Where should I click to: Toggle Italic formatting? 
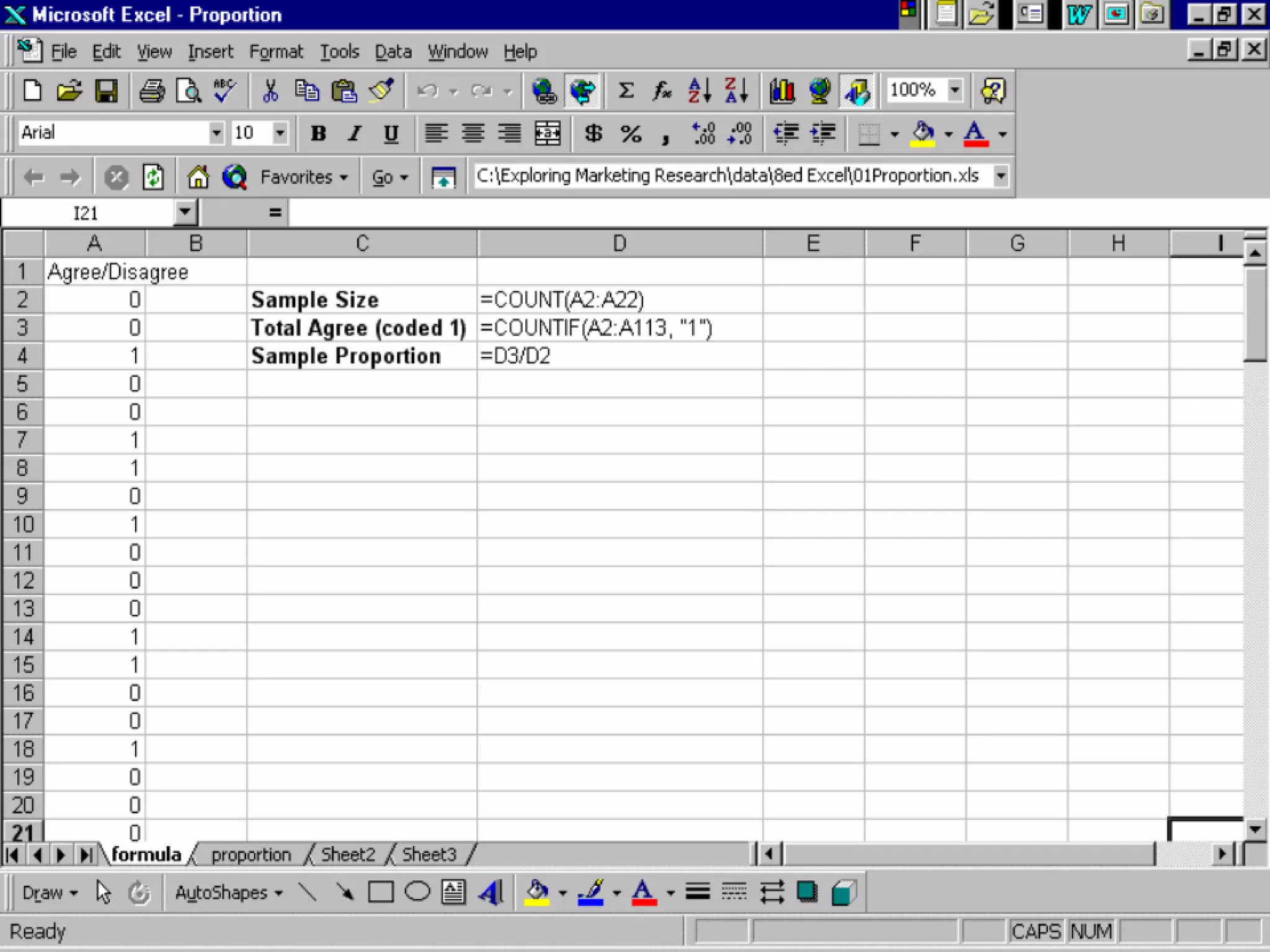tap(355, 133)
